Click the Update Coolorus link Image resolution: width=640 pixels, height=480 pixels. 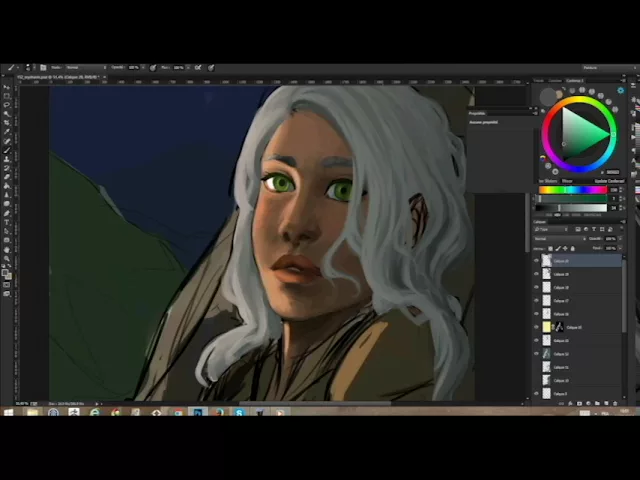(609, 181)
